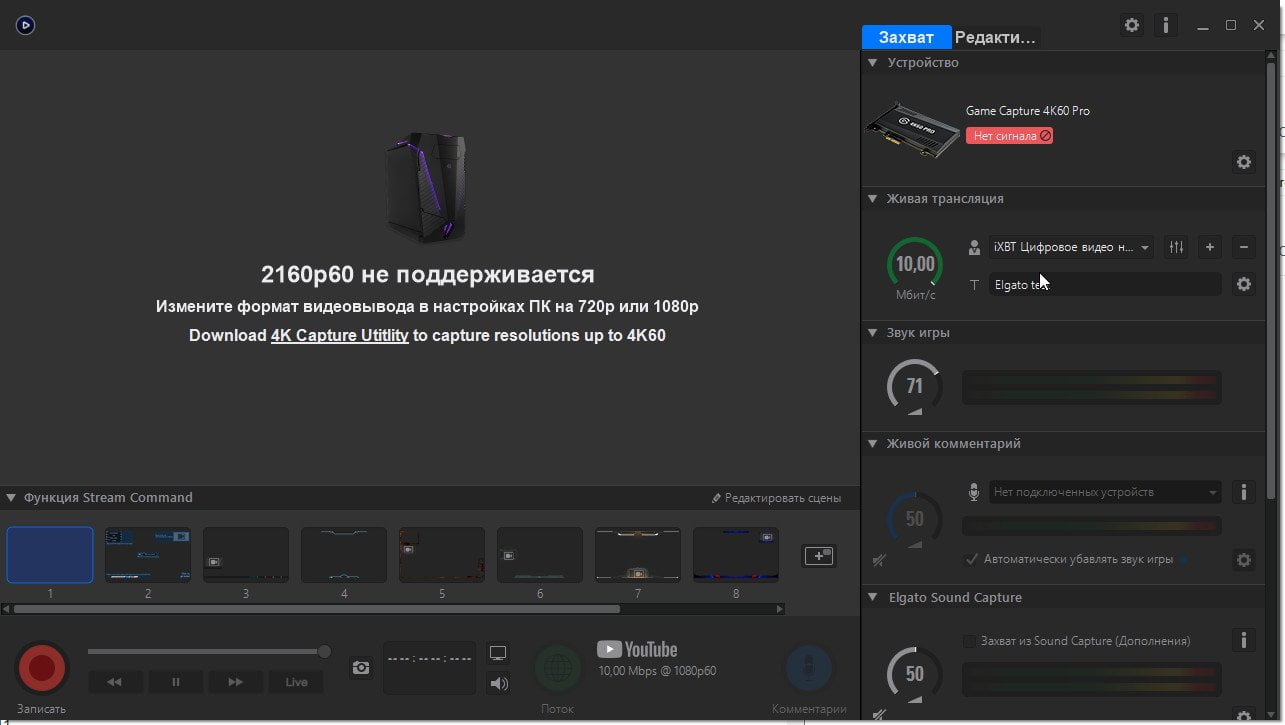Switch to the Редактировать tab
The height and width of the screenshot is (725, 1285).
click(x=996, y=37)
